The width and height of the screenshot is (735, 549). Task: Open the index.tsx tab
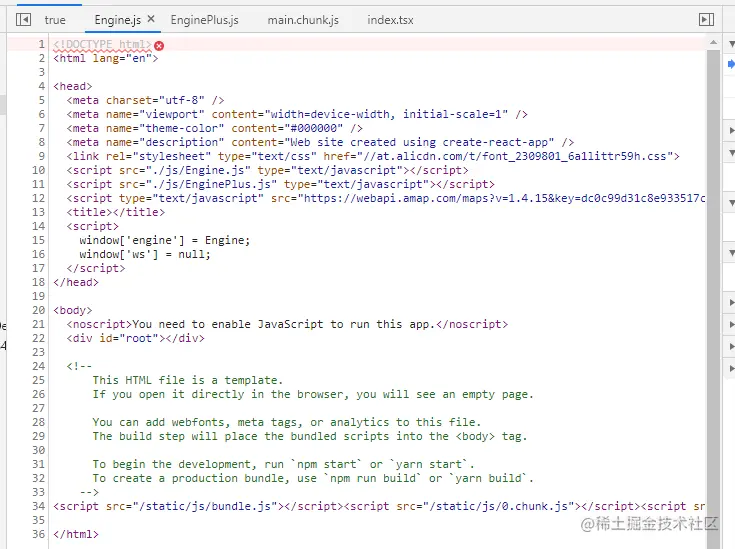(x=390, y=20)
